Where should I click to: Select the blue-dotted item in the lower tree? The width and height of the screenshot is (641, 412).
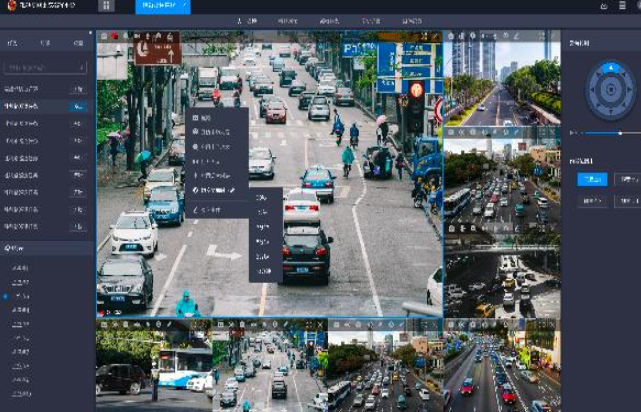20,296
